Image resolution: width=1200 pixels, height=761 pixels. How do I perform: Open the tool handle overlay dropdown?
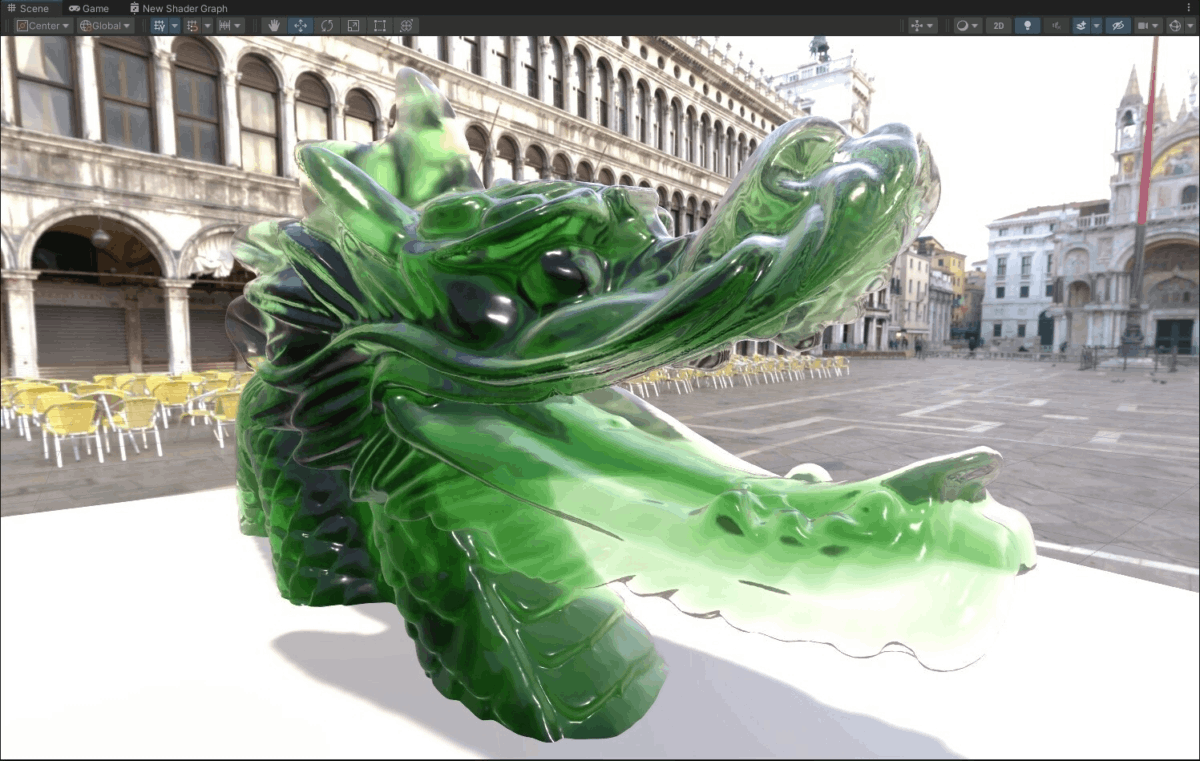(x=922, y=26)
